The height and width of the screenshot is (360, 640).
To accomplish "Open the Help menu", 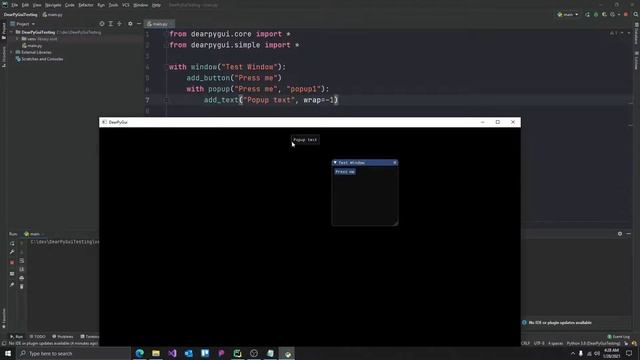I will point(156,5).
